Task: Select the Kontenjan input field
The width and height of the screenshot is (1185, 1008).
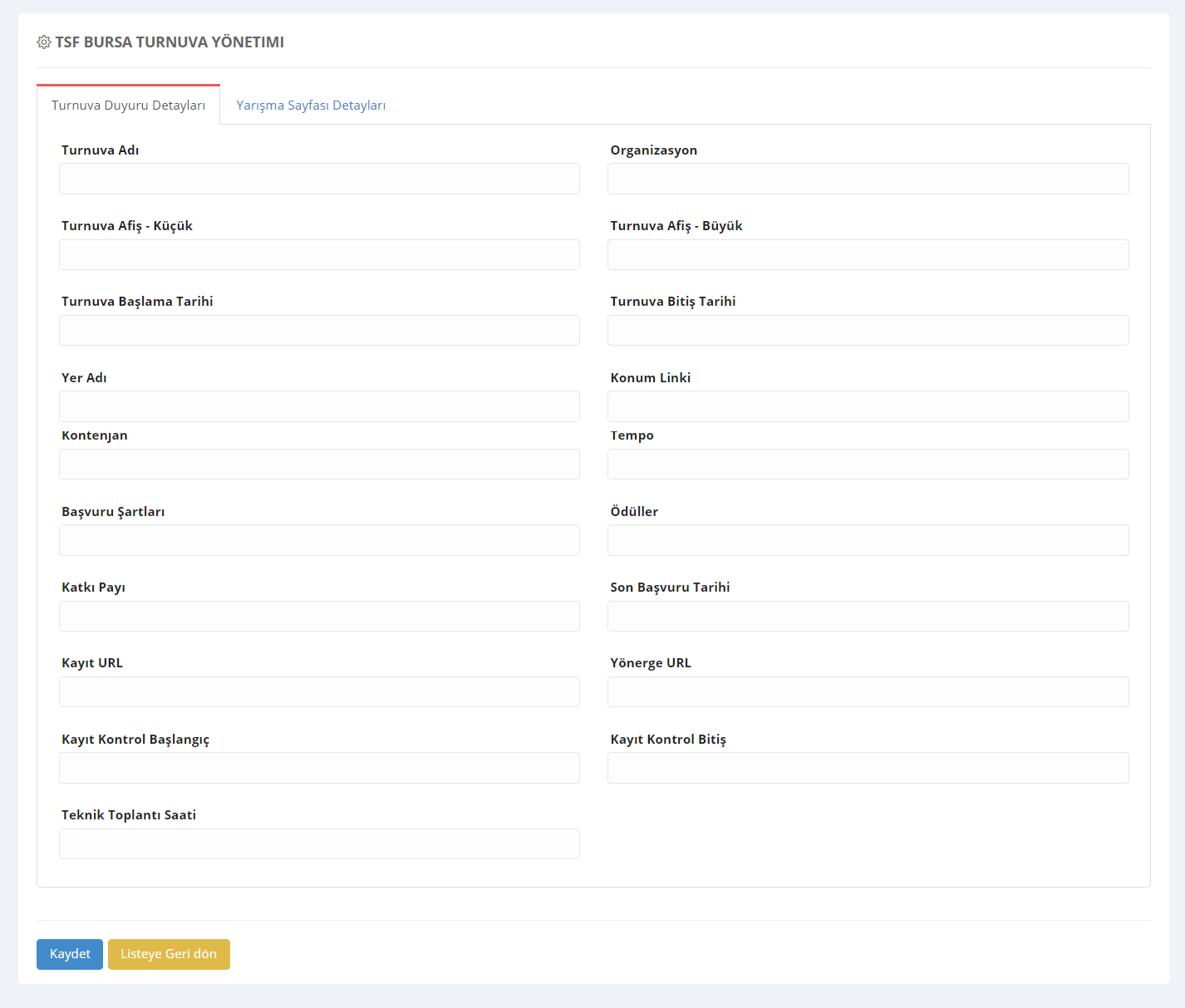Action: point(319,465)
